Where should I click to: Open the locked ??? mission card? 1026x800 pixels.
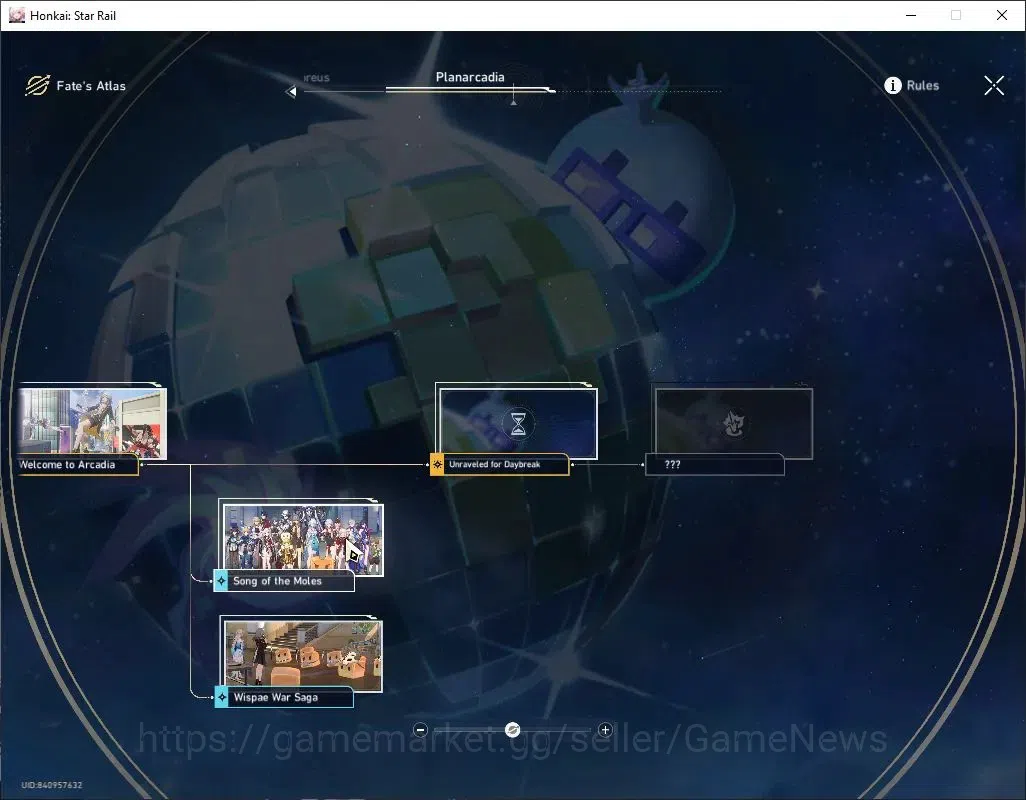coord(734,423)
